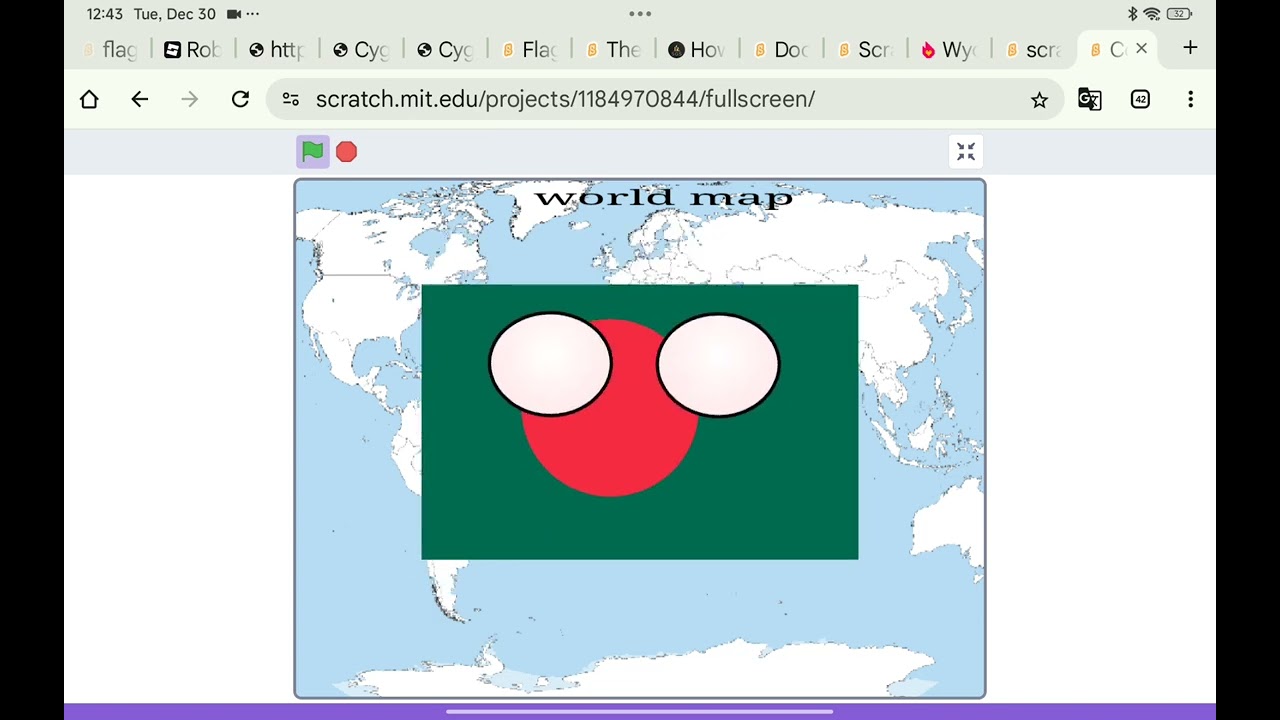Image resolution: width=1280 pixels, height=720 pixels.
Task: Tap the three-dot multitasking indicator at top
Action: click(640, 14)
